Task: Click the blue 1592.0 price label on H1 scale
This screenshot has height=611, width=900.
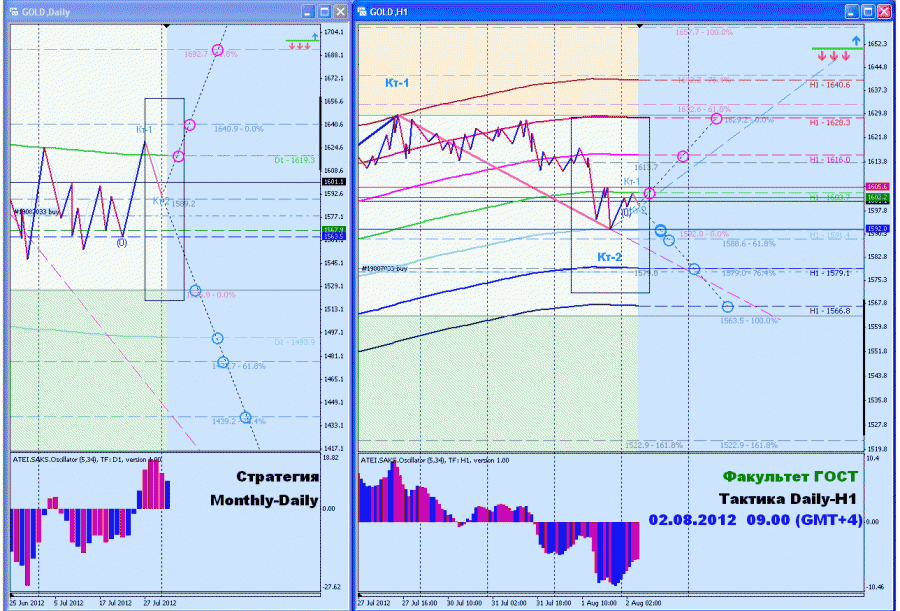Action: pyautogui.click(x=878, y=229)
